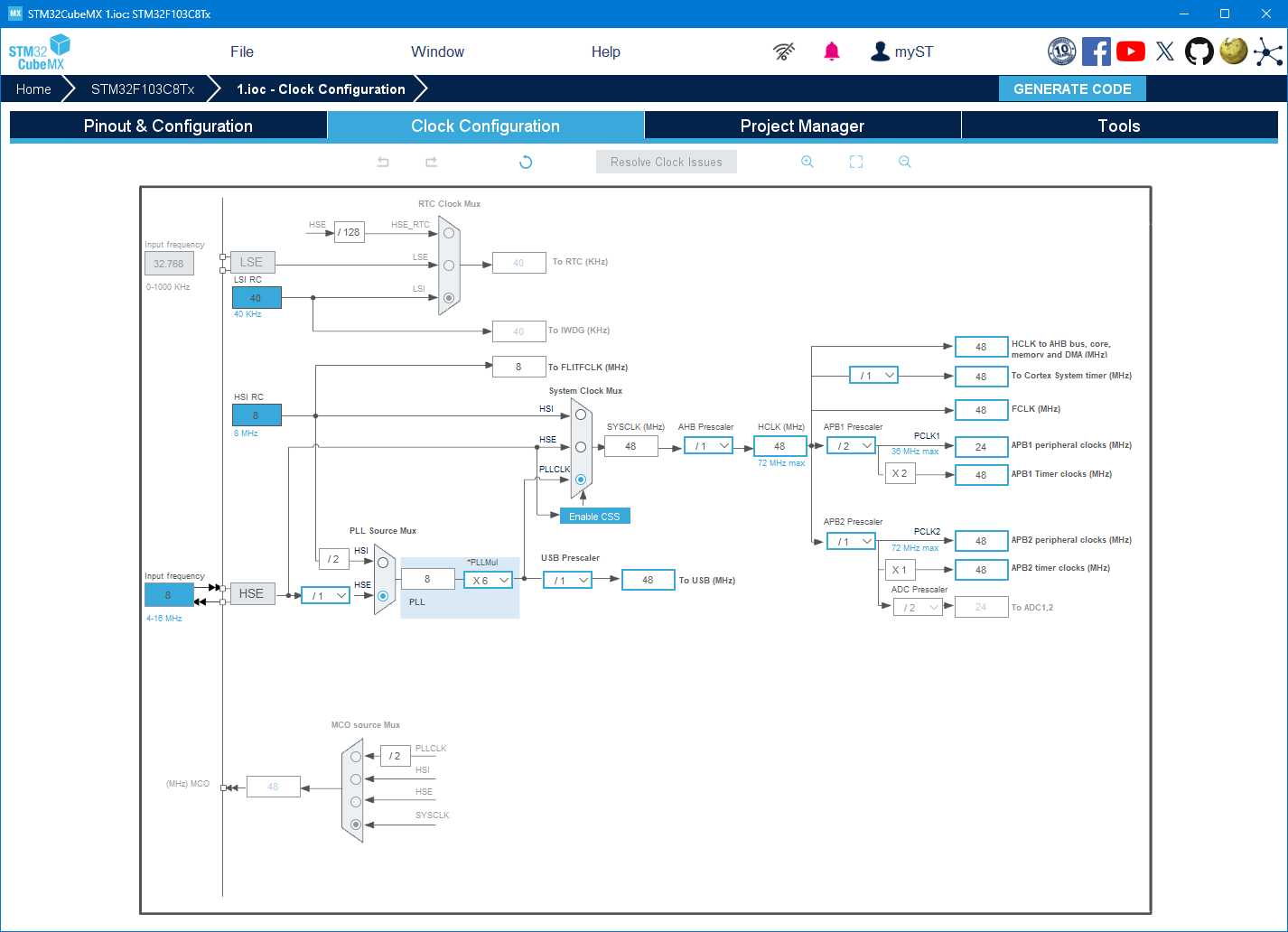Select LSI in RTC Clock Mux

(x=449, y=297)
